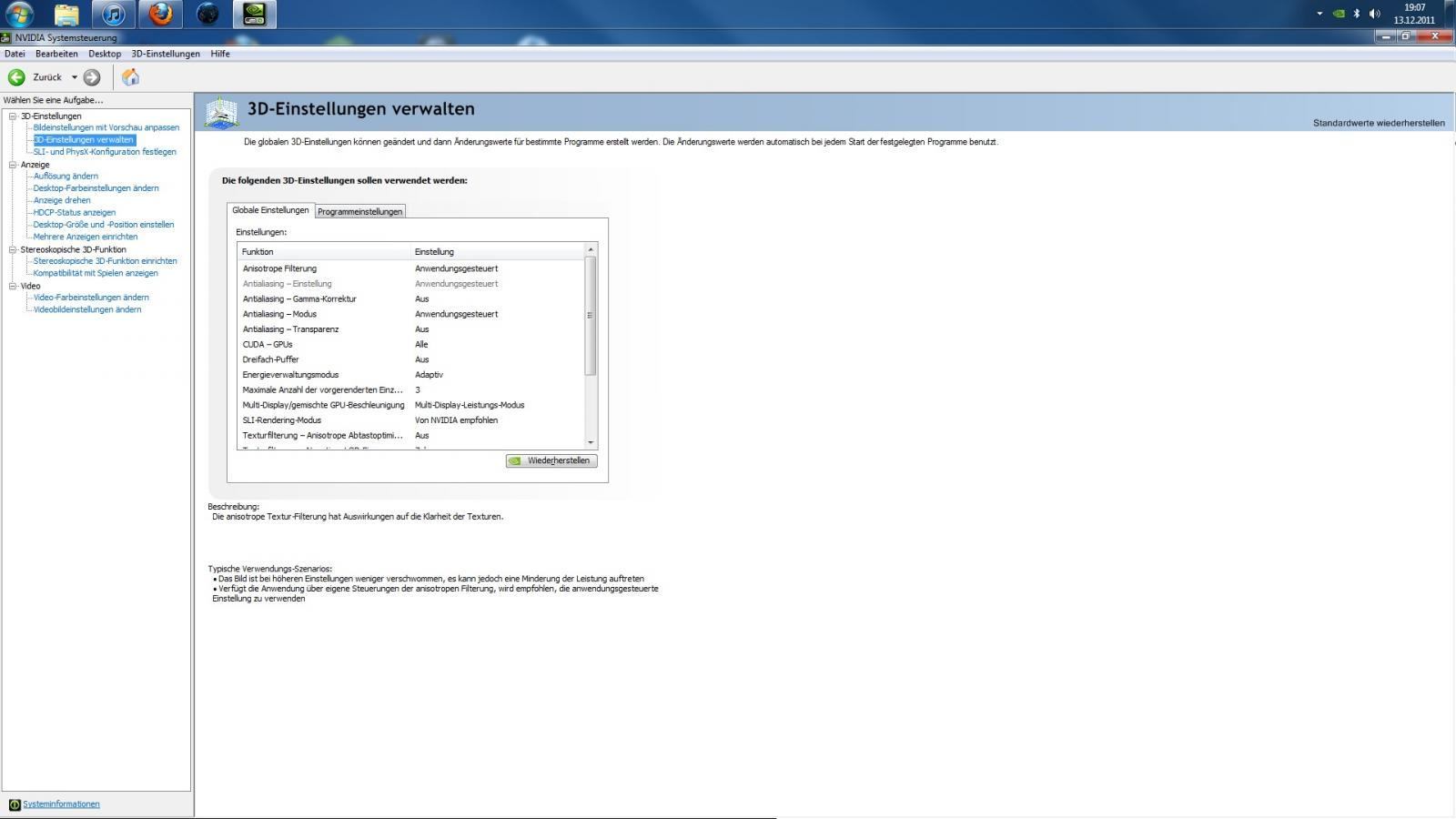Select Texturfilterung – Anisotrope Abtastoptimierung row
This screenshot has width=1456, height=819.
pos(411,436)
